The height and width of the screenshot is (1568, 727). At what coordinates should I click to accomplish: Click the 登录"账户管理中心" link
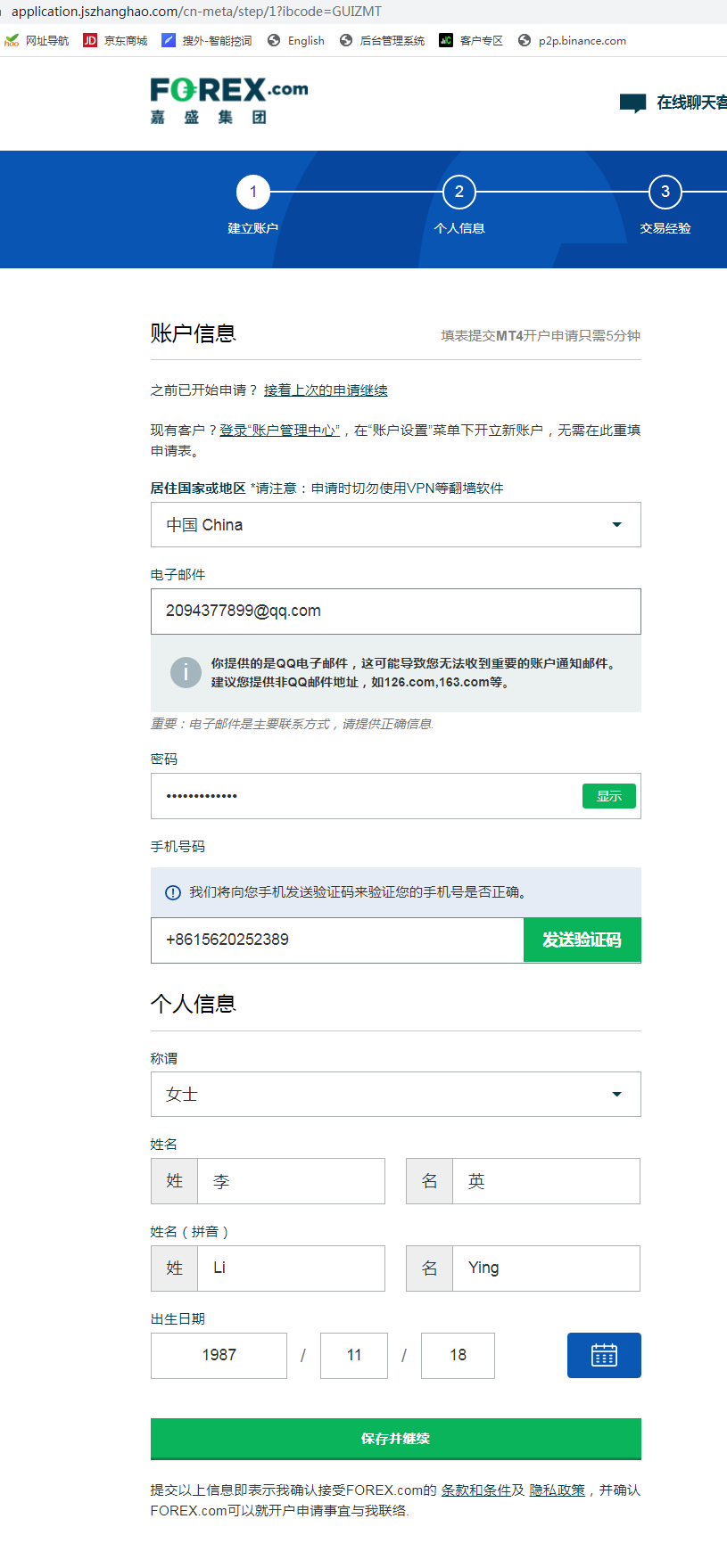coord(279,430)
